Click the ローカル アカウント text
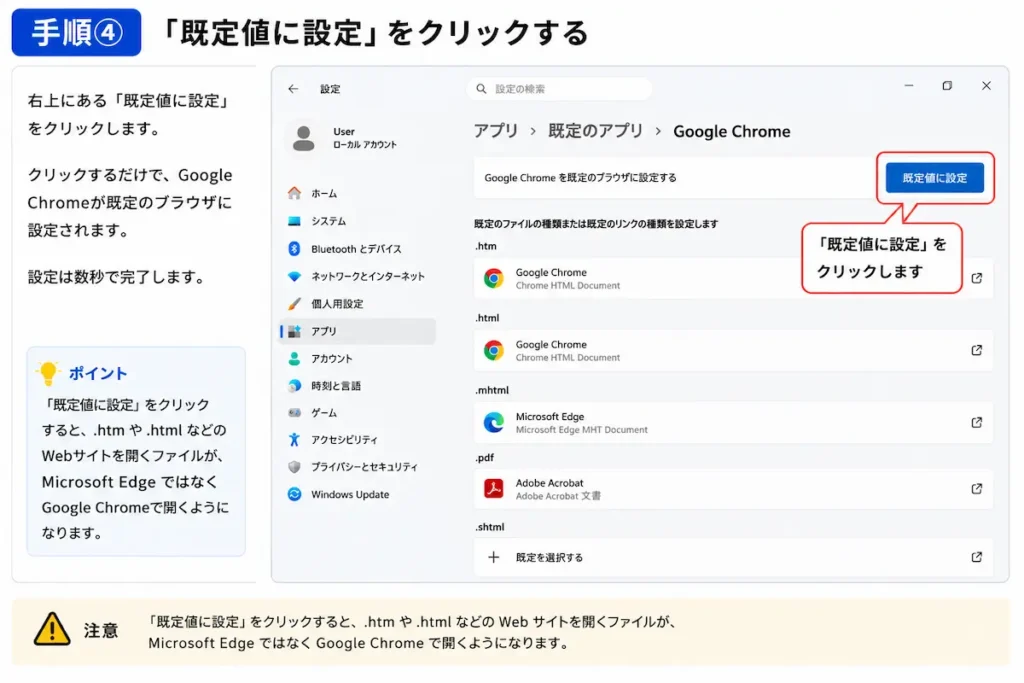The height and width of the screenshot is (683, 1024). tap(364, 145)
